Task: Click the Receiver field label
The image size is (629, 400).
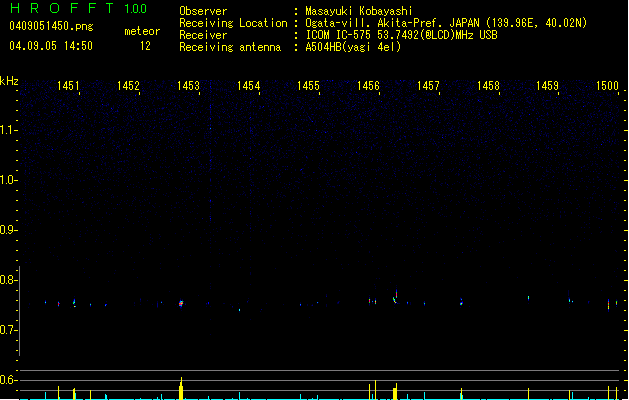Action: coord(203,35)
